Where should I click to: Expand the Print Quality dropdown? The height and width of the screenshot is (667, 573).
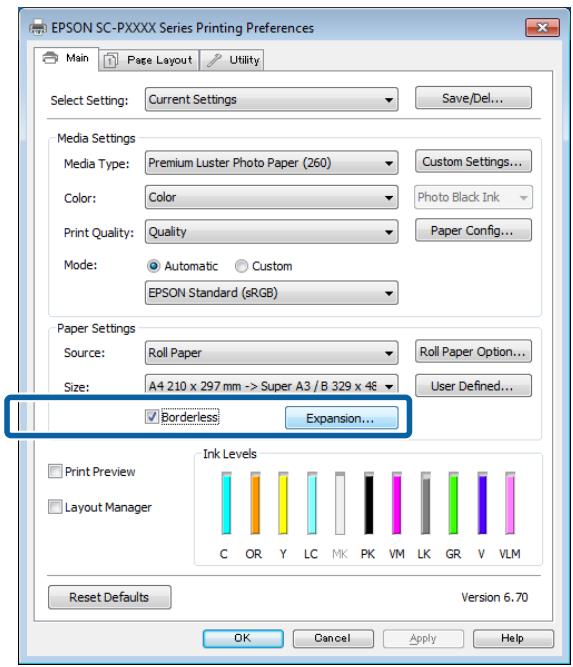pos(271,231)
